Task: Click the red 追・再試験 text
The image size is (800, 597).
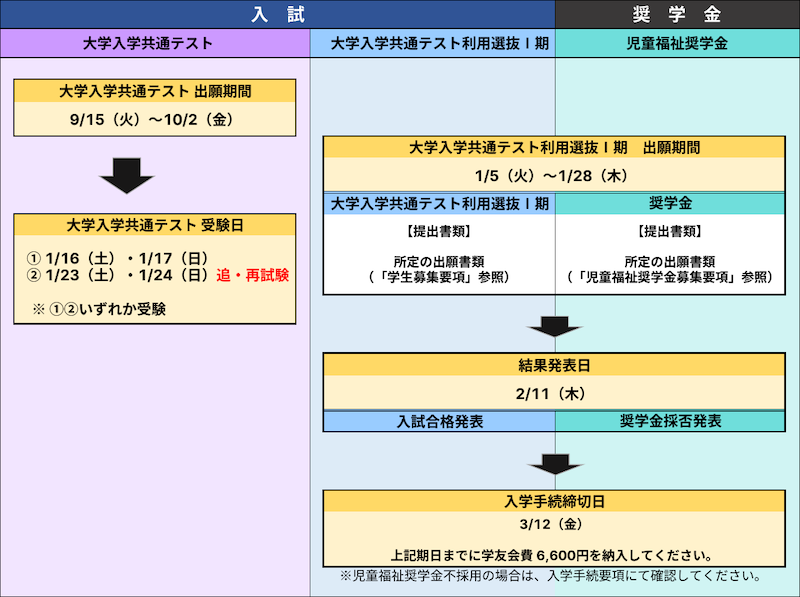Action: click(x=253, y=276)
